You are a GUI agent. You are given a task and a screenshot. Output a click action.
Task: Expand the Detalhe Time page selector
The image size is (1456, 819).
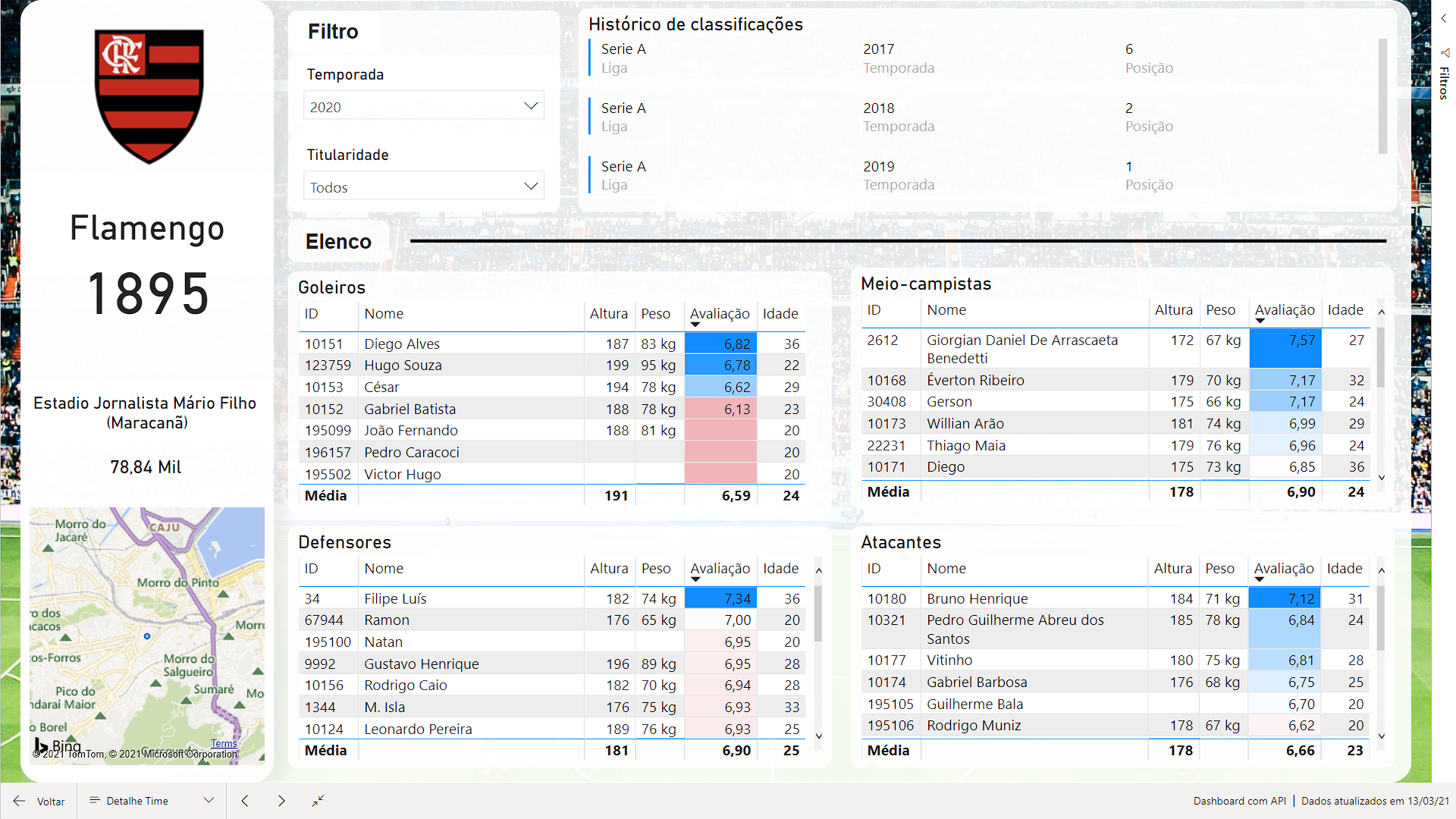point(209,801)
